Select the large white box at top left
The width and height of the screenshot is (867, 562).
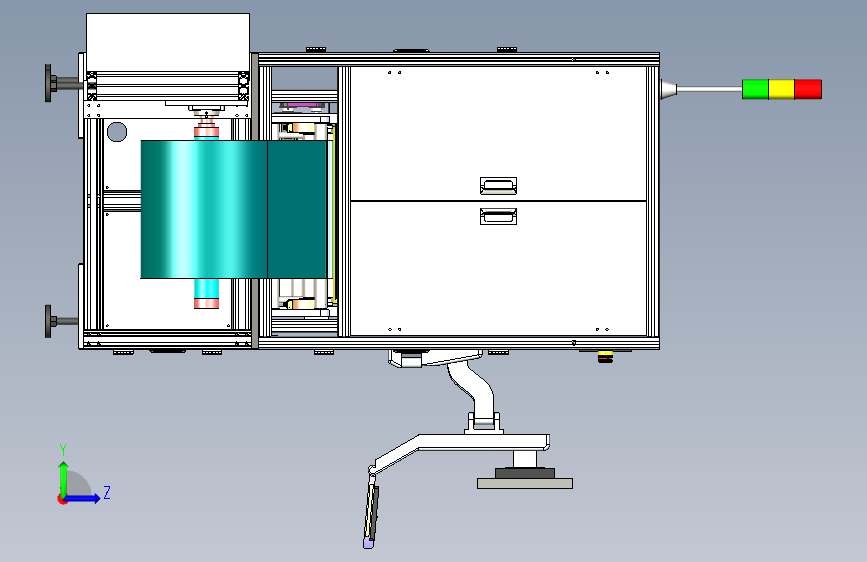point(168,43)
